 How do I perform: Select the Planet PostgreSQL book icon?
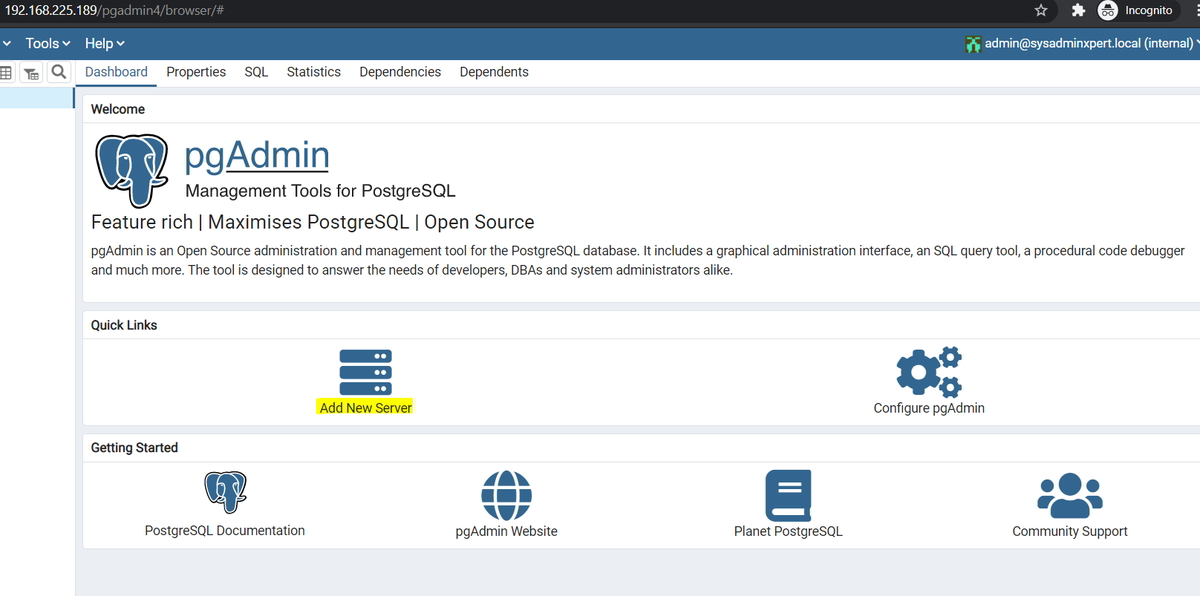789,492
